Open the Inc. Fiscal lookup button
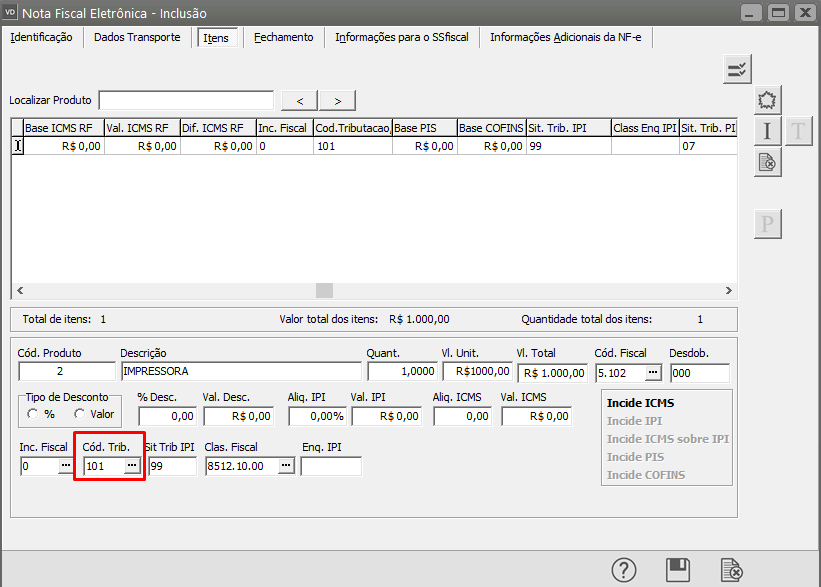 click(65, 466)
